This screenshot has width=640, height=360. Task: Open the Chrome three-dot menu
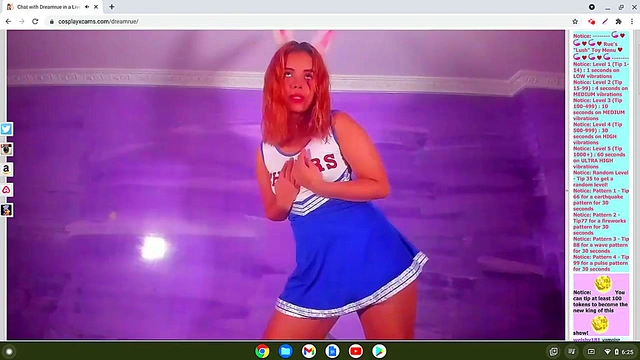(632, 21)
